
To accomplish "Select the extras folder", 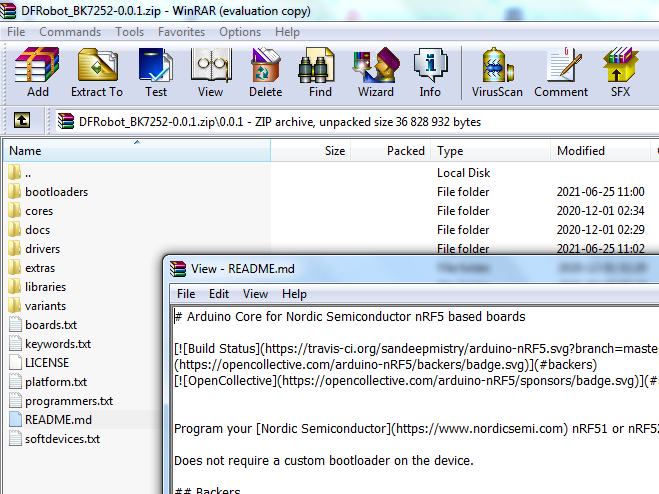I will [x=32, y=268].
